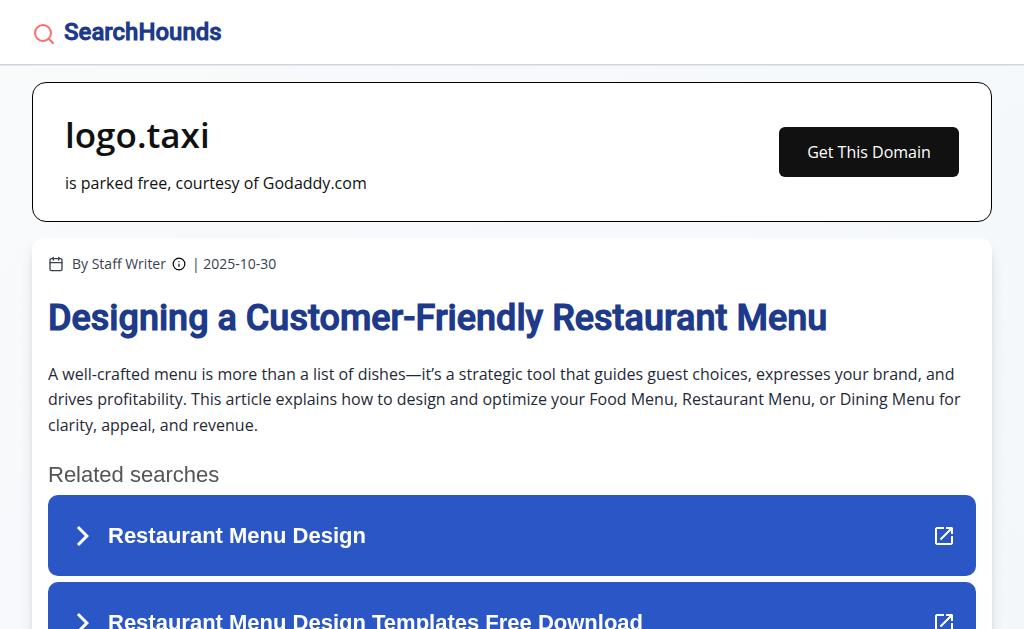Viewport: 1024px width, 629px height.
Task: Click the "is parked free" notice text
Action: (118, 183)
